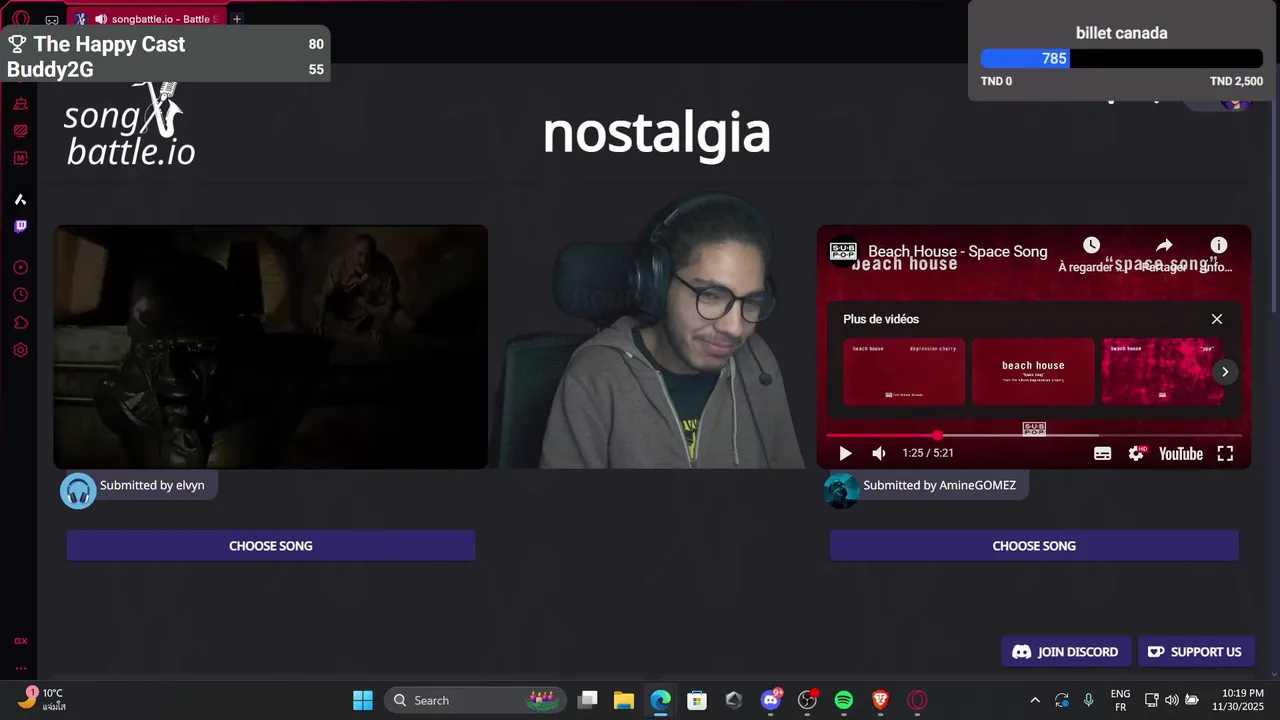Open the Player sidebar icon
Screen dimensions: 1280x720
(x=20, y=268)
